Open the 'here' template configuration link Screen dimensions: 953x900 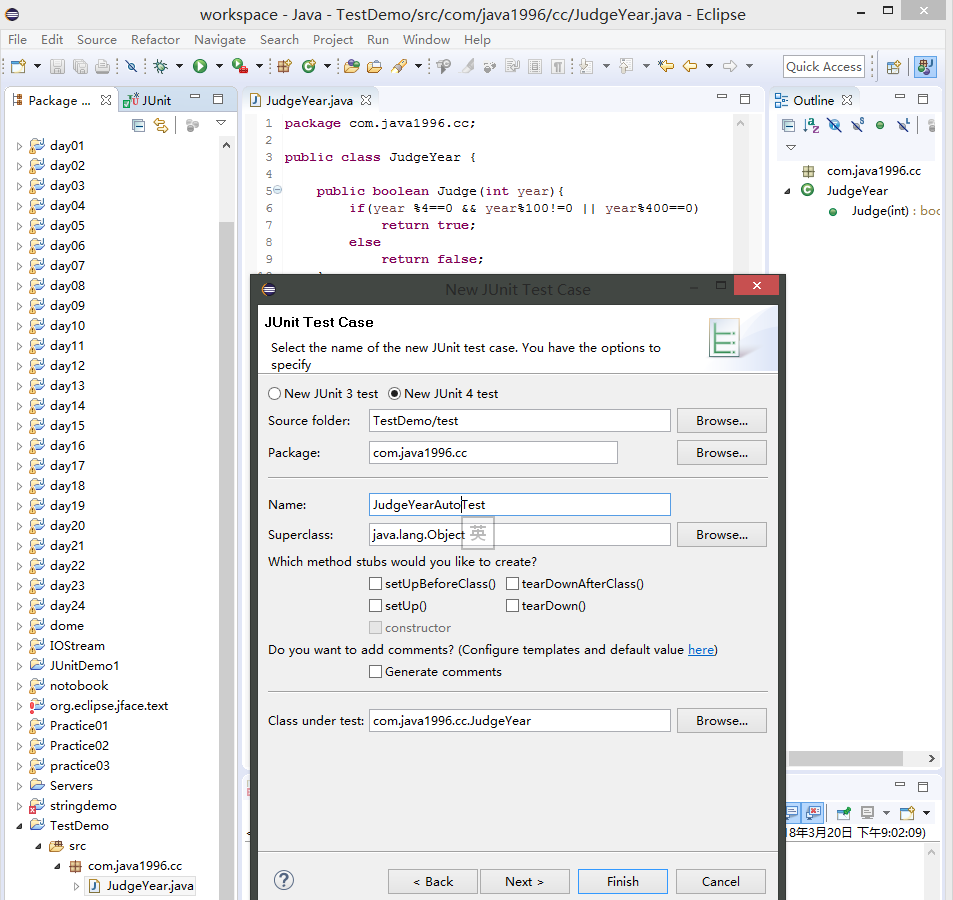pos(701,650)
